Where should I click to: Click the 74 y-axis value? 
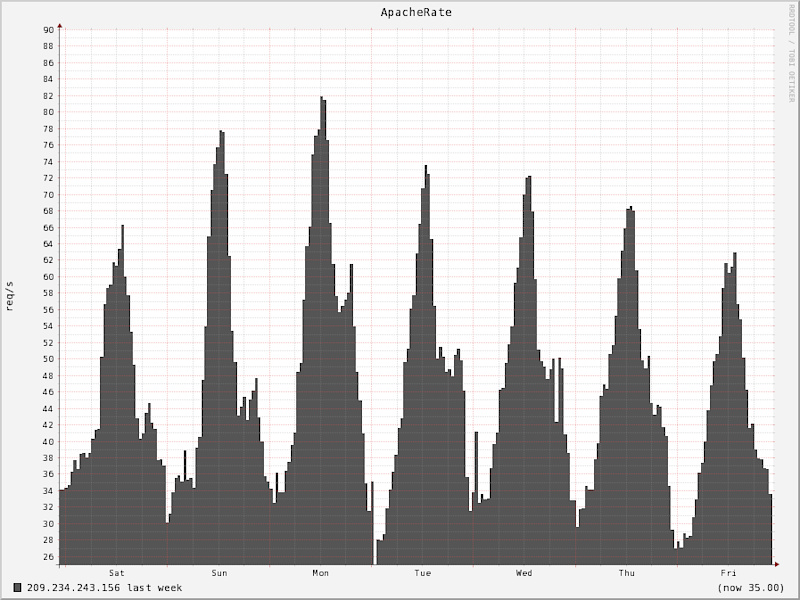coord(48,161)
